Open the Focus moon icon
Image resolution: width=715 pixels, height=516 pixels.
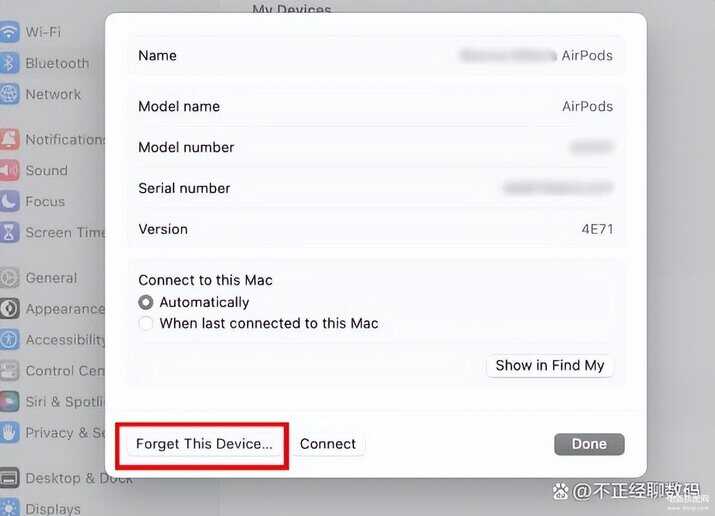click(9, 201)
